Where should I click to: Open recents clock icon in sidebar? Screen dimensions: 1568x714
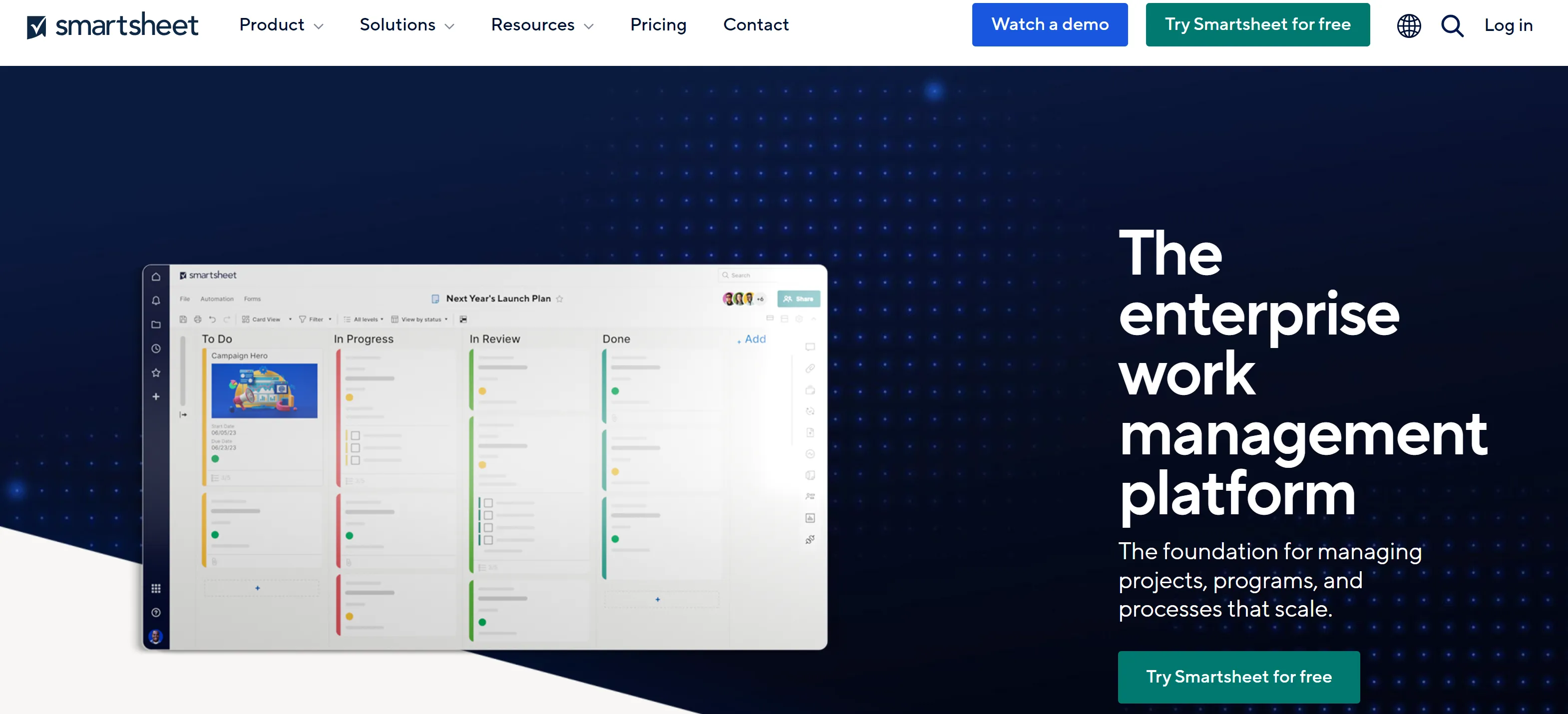pyautogui.click(x=156, y=349)
